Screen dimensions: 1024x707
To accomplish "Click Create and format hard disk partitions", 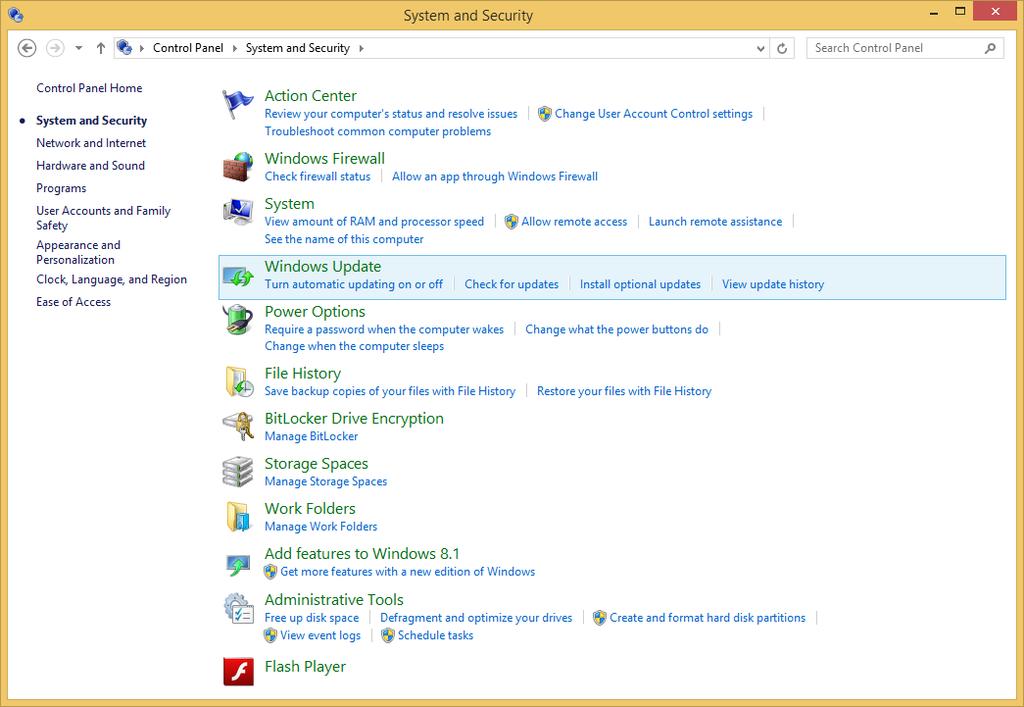I will [707, 618].
